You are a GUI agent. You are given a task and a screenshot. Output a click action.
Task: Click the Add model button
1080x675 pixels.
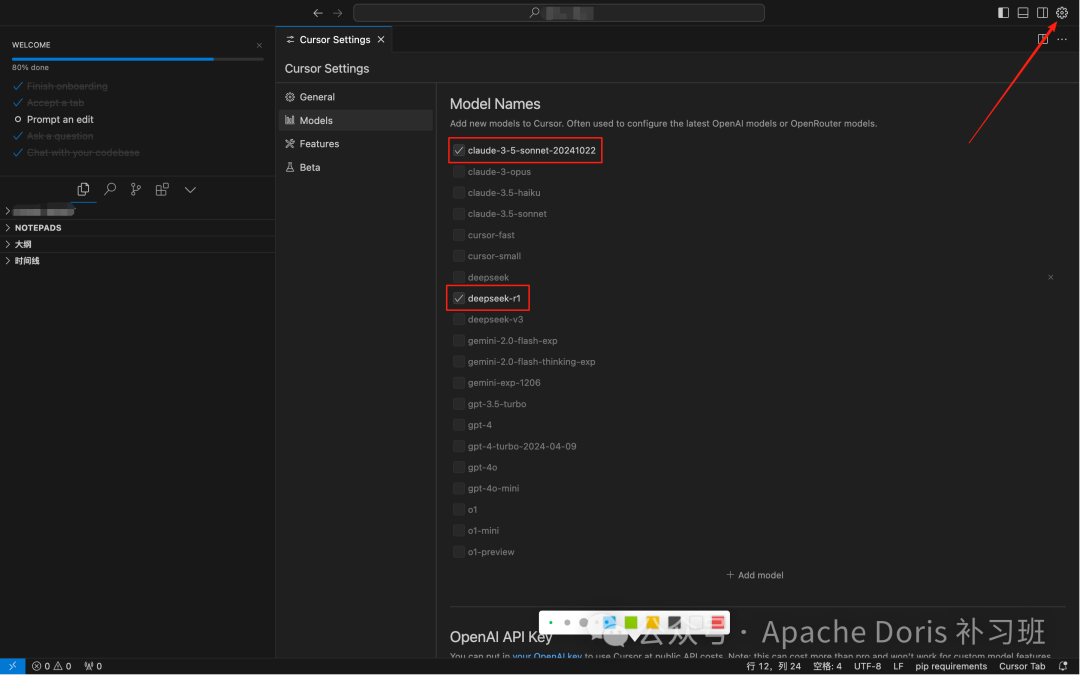[x=755, y=575]
